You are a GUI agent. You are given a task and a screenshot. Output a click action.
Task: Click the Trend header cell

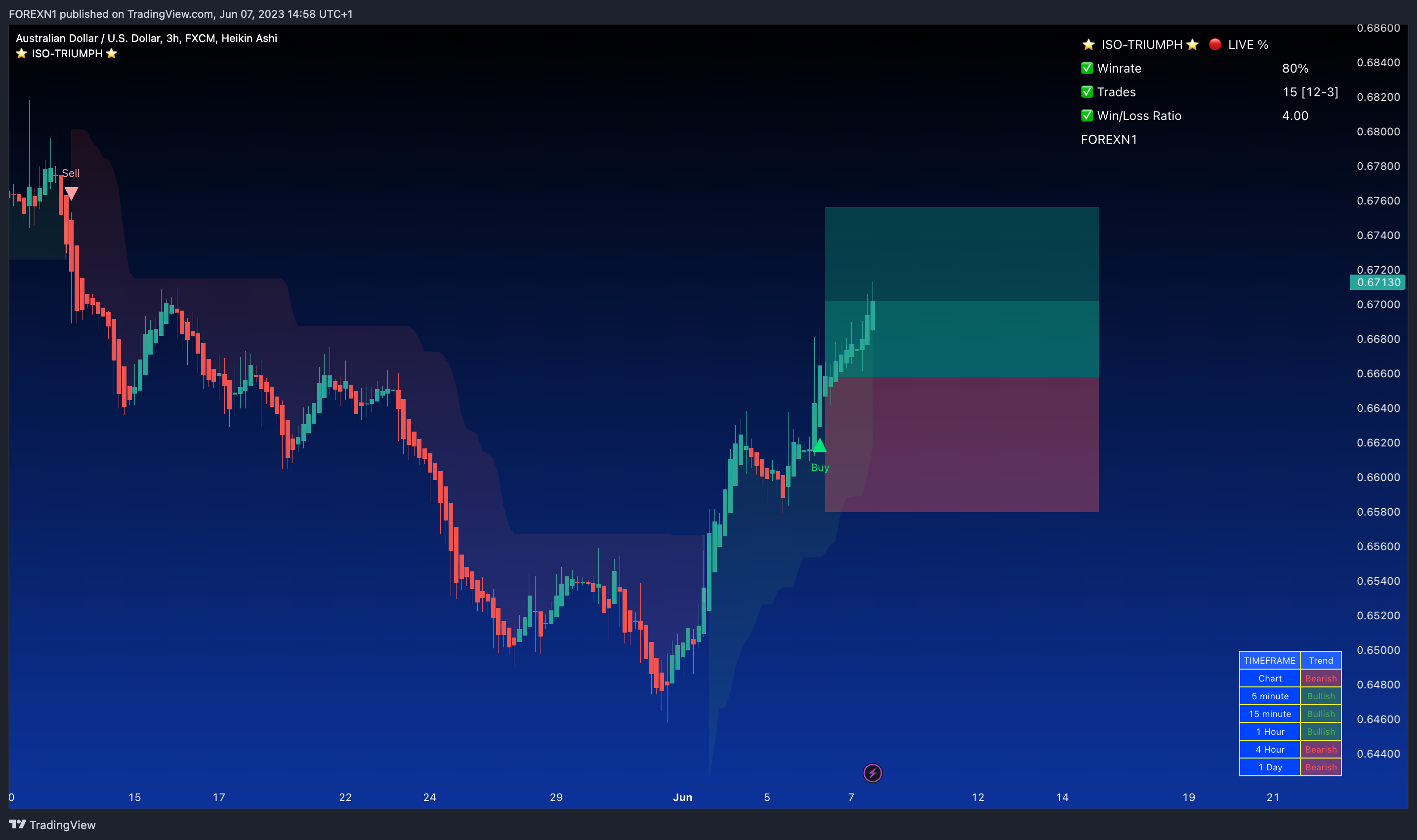click(x=1321, y=661)
